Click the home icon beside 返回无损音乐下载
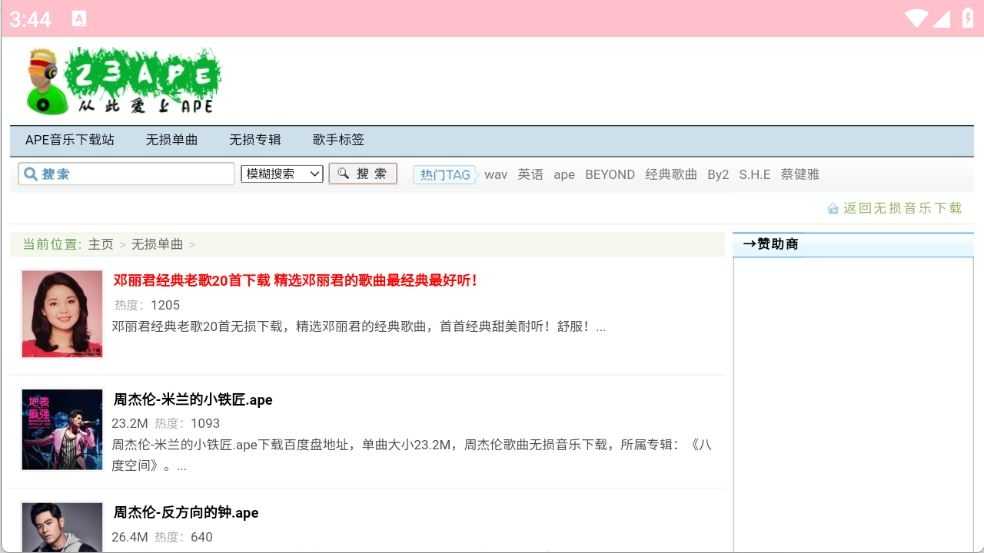This screenshot has height=553, width=984. coord(833,209)
